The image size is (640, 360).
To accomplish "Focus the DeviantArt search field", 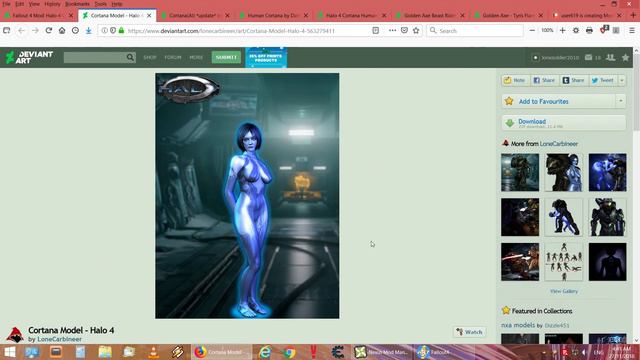I will pos(95,57).
